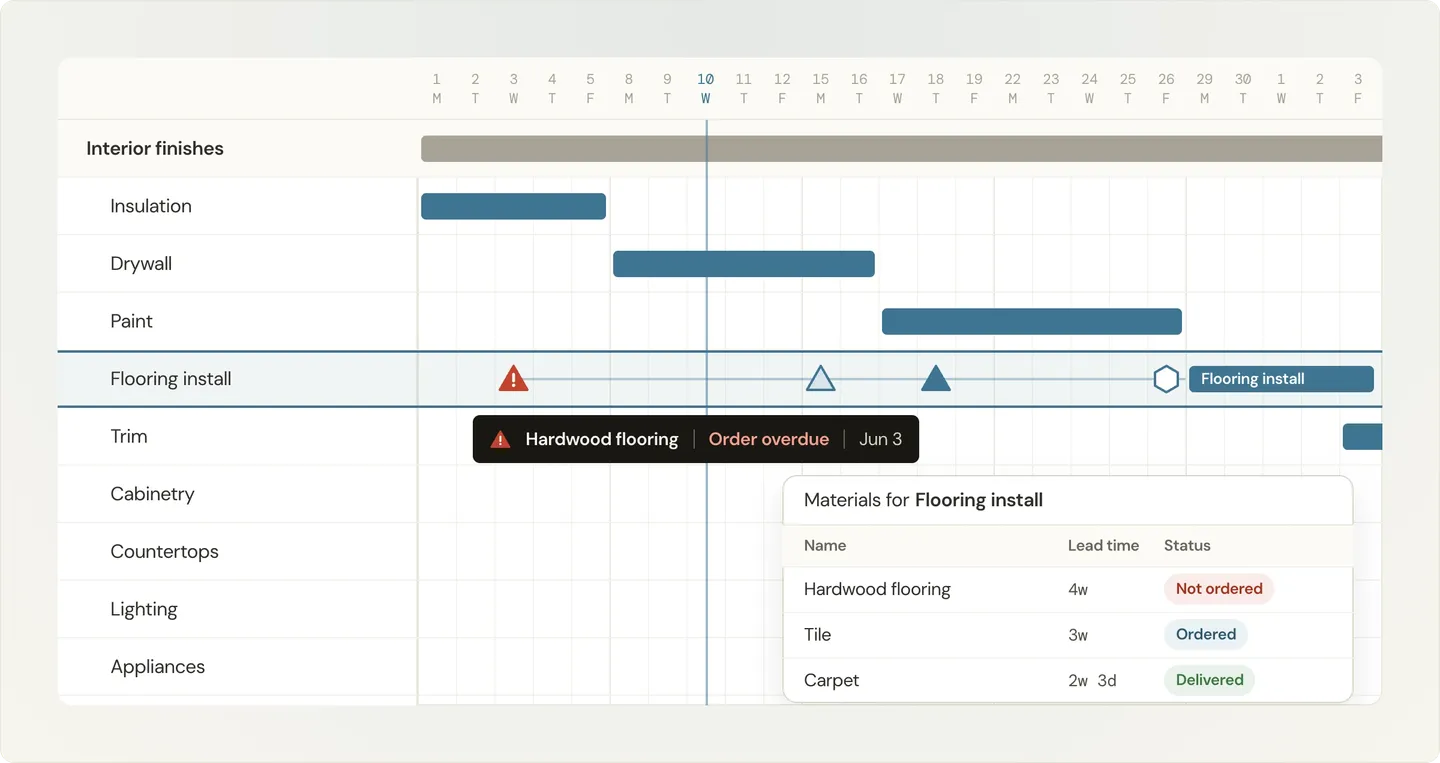
Task: Select the Hardwood flooring material row
Action: tap(1068, 589)
